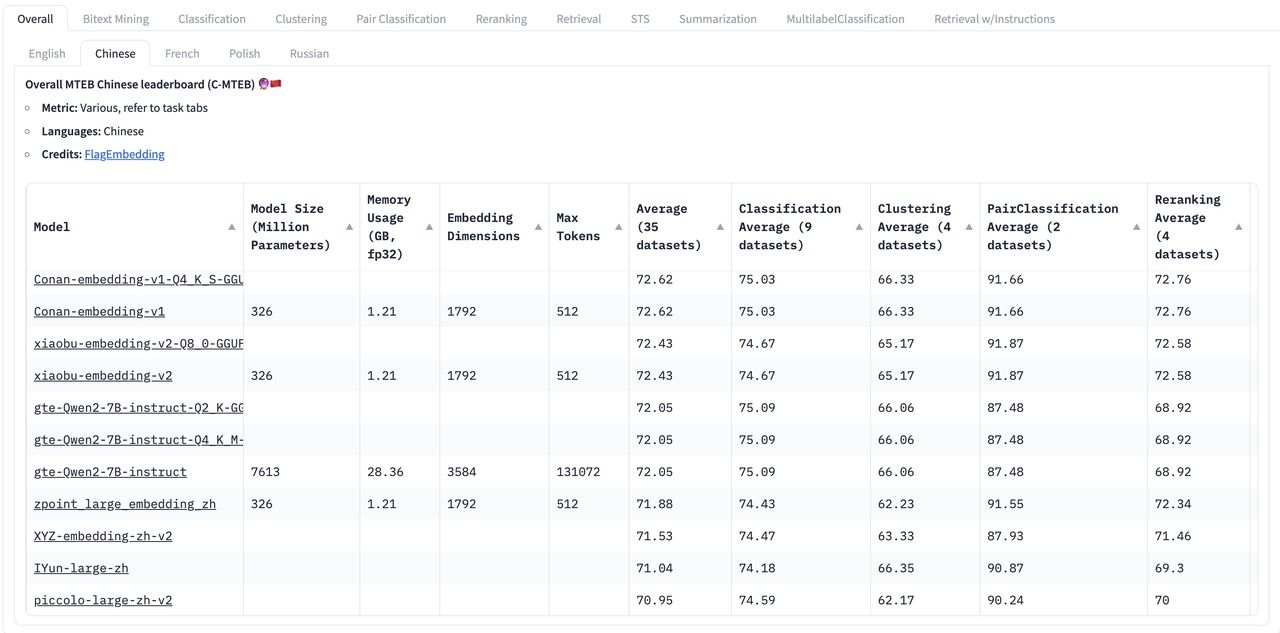Open the gte-Qwen2-7B-instruct-Q4_K_M model link
Viewport: 1280px width, 633px height.
[138, 439]
